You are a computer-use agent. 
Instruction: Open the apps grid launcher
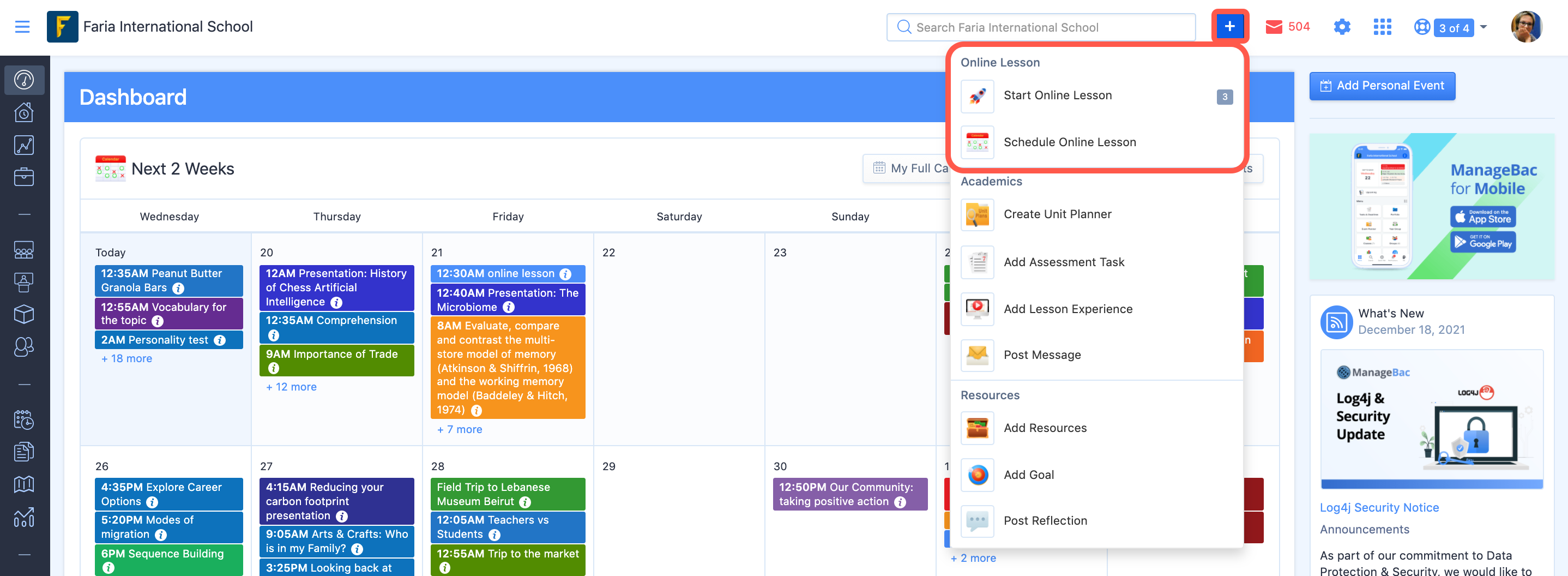pyautogui.click(x=1382, y=27)
